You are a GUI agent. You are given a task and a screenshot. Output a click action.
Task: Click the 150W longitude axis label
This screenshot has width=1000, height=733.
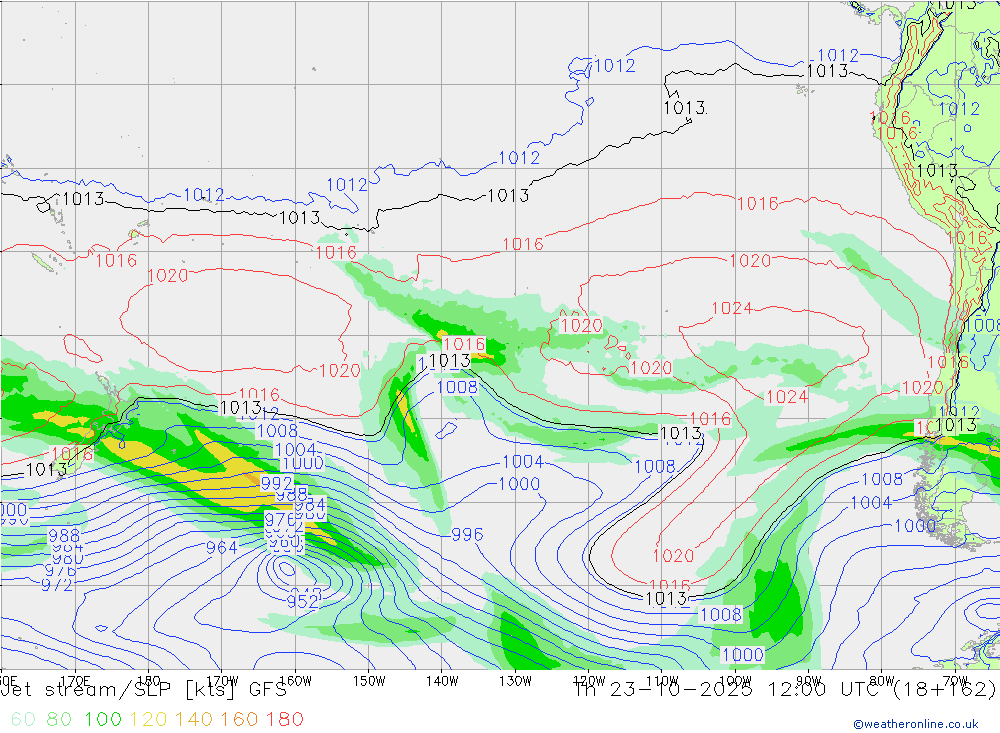[x=369, y=681]
